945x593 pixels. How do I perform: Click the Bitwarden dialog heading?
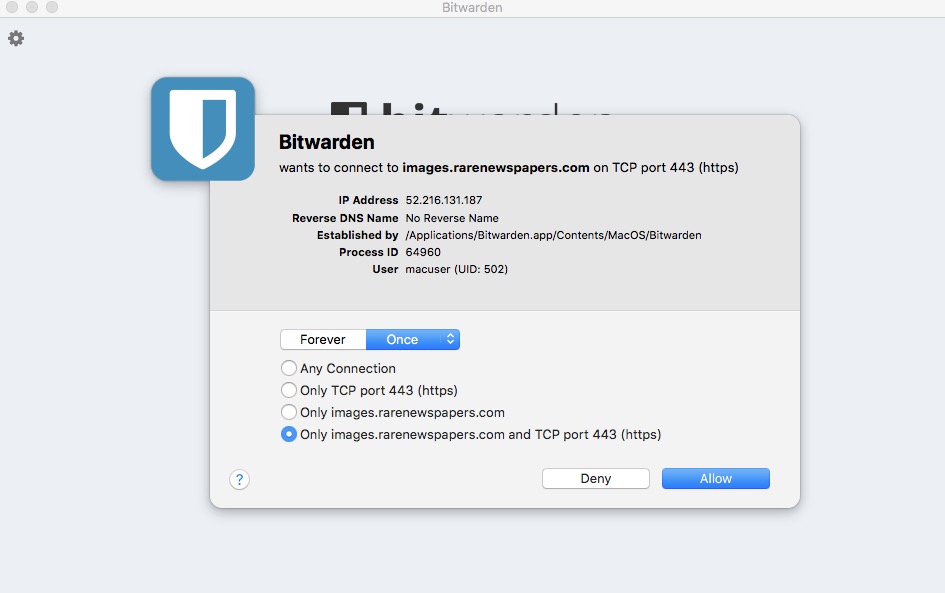(327, 142)
